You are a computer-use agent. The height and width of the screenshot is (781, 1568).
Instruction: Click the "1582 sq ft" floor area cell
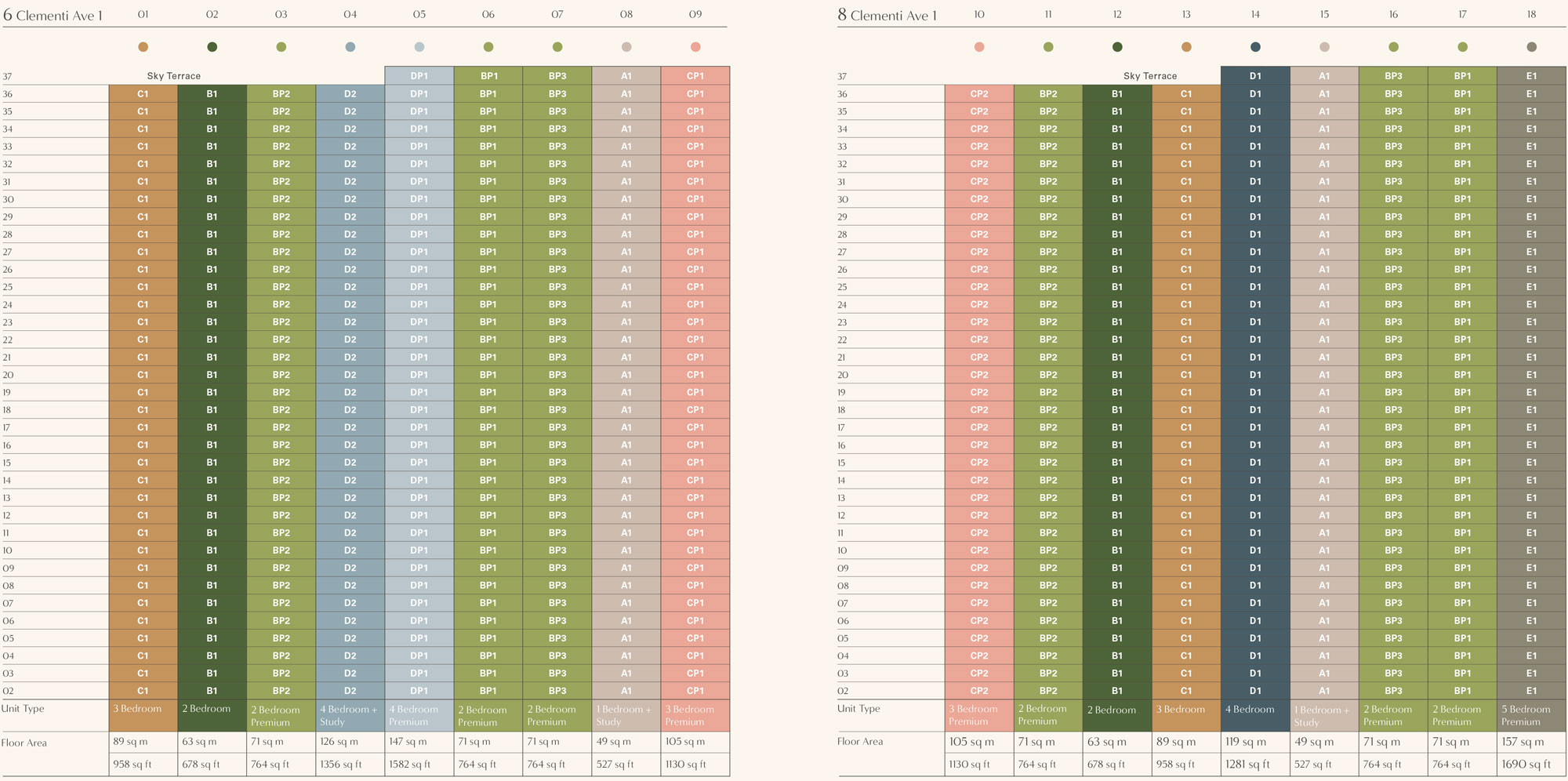click(x=419, y=765)
